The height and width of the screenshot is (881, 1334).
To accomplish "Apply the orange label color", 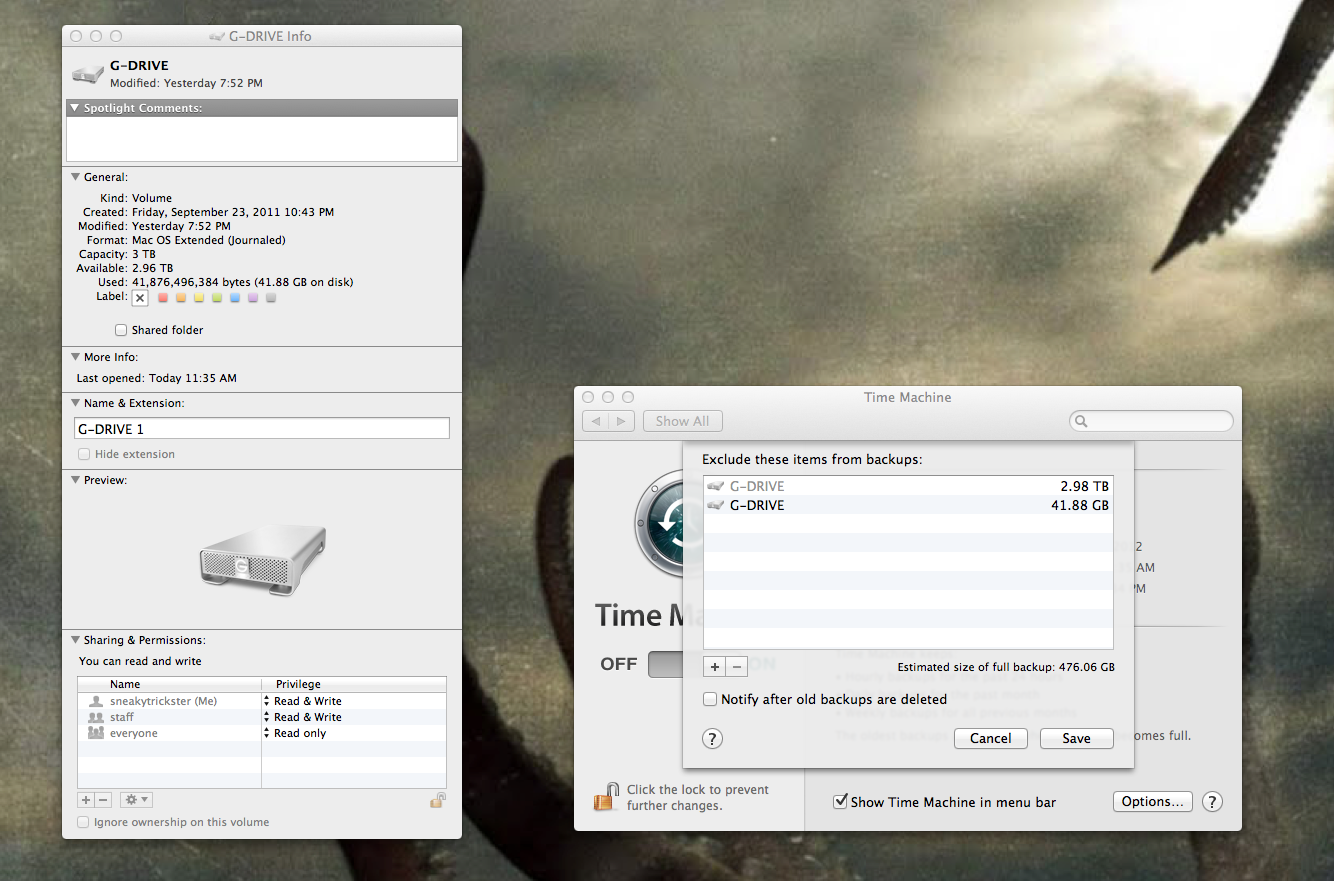I will click(x=181, y=298).
